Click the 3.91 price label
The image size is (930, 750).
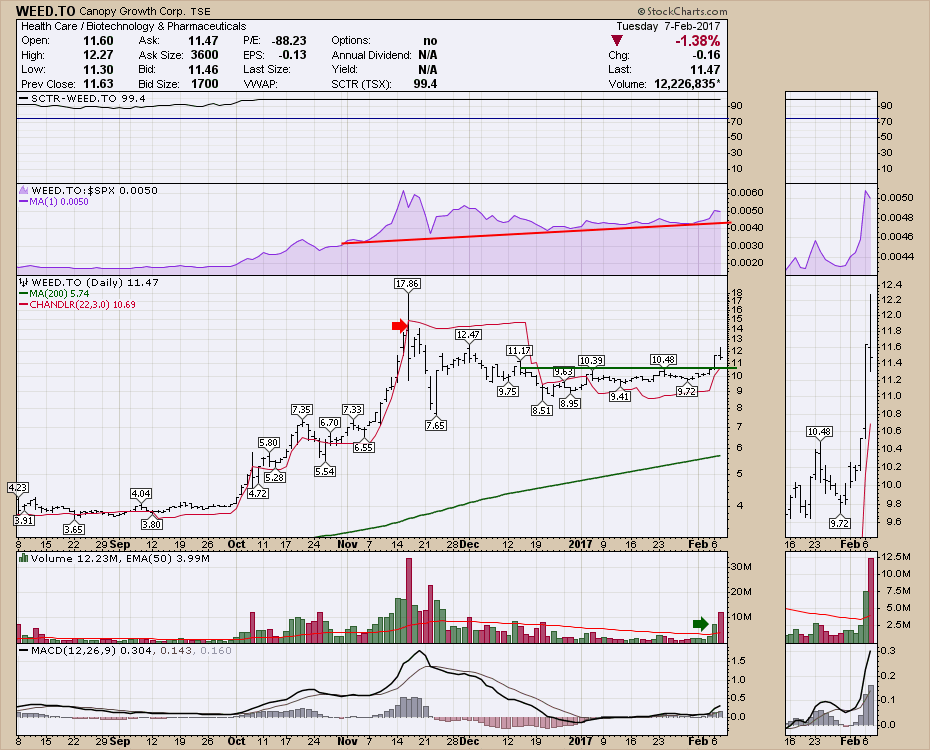pyautogui.click(x=24, y=520)
